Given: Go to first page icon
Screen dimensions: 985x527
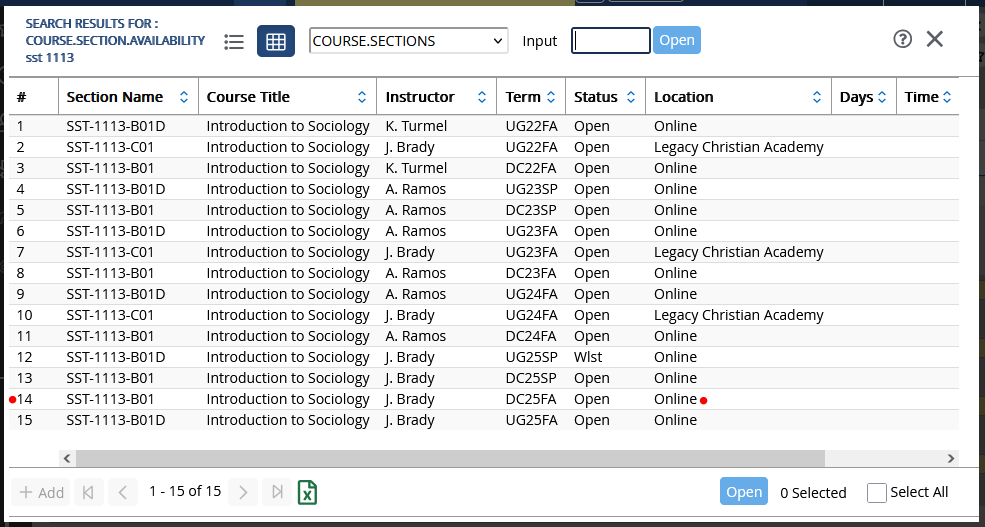Looking at the screenshot, I should coord(88,492).
